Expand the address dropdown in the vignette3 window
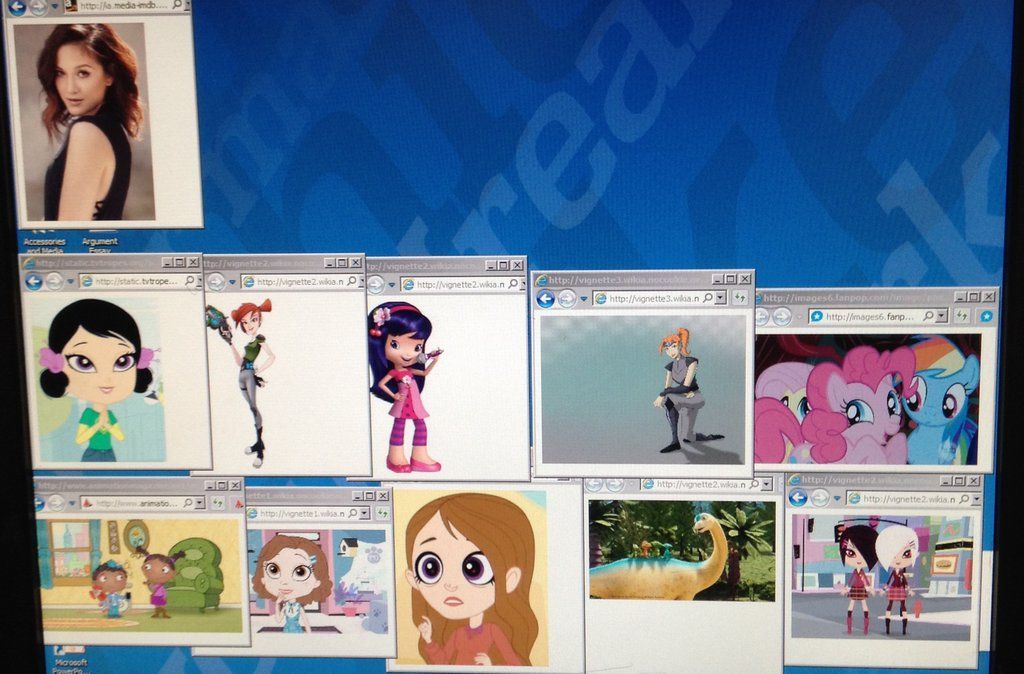 [x=720, y=298]
